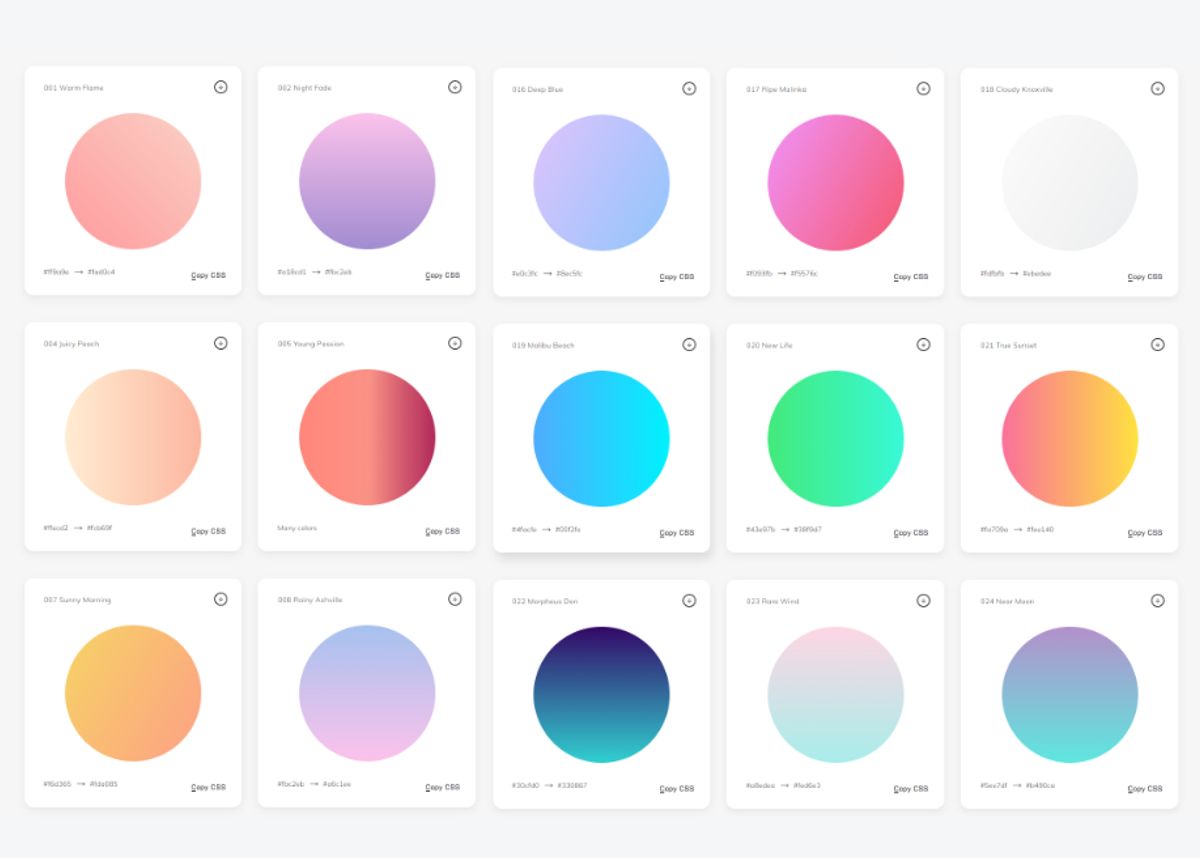The height and width of the screenshot is (858, 1200).
Task: Copy CSS for the Warm Flame gradient
Action: [209, 275]
